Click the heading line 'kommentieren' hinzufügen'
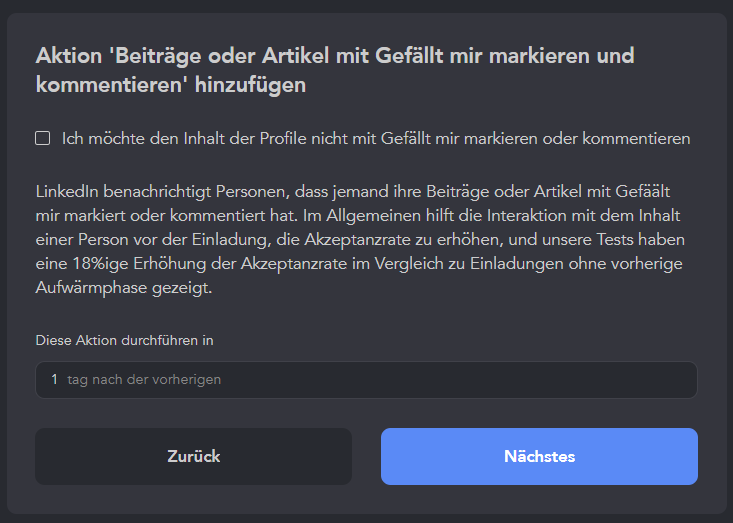 (x=171, y=85)
